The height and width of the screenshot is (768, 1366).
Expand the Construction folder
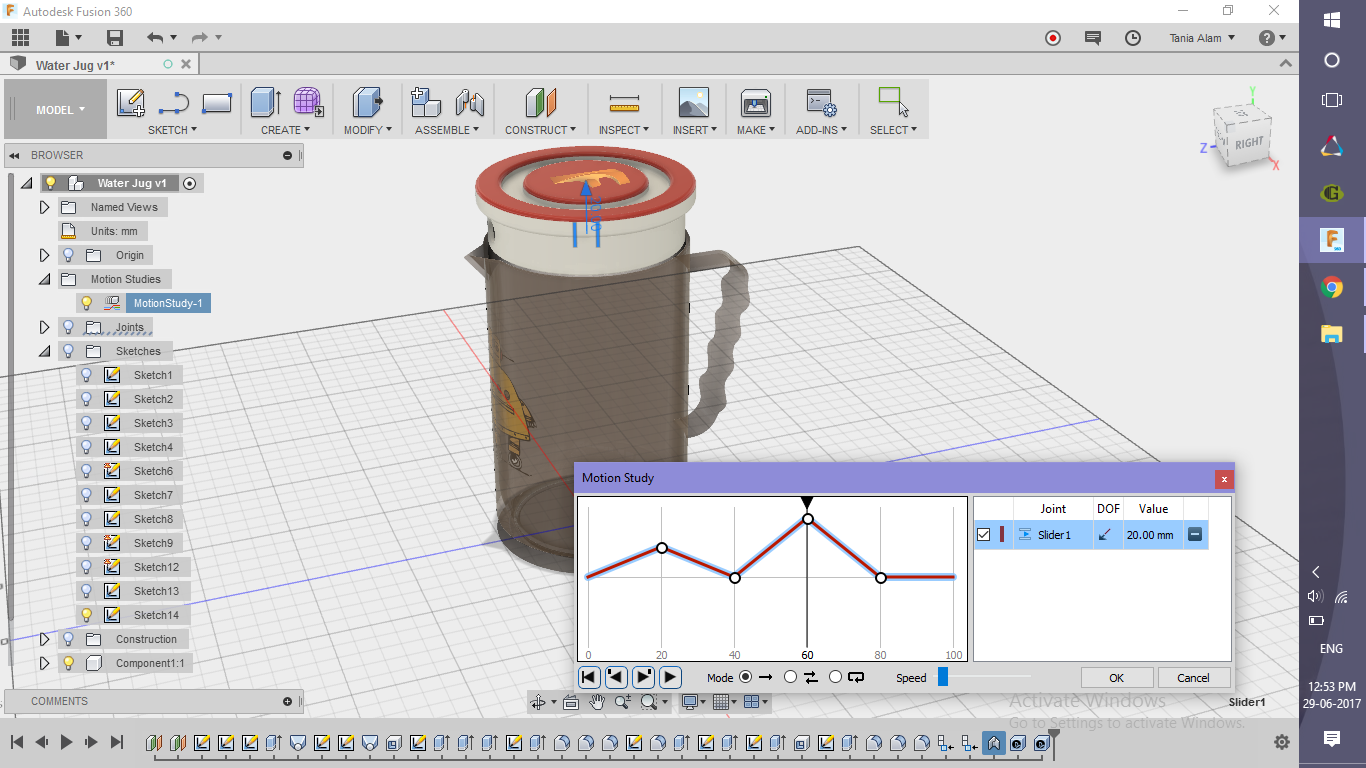click(x=44, y=639)
